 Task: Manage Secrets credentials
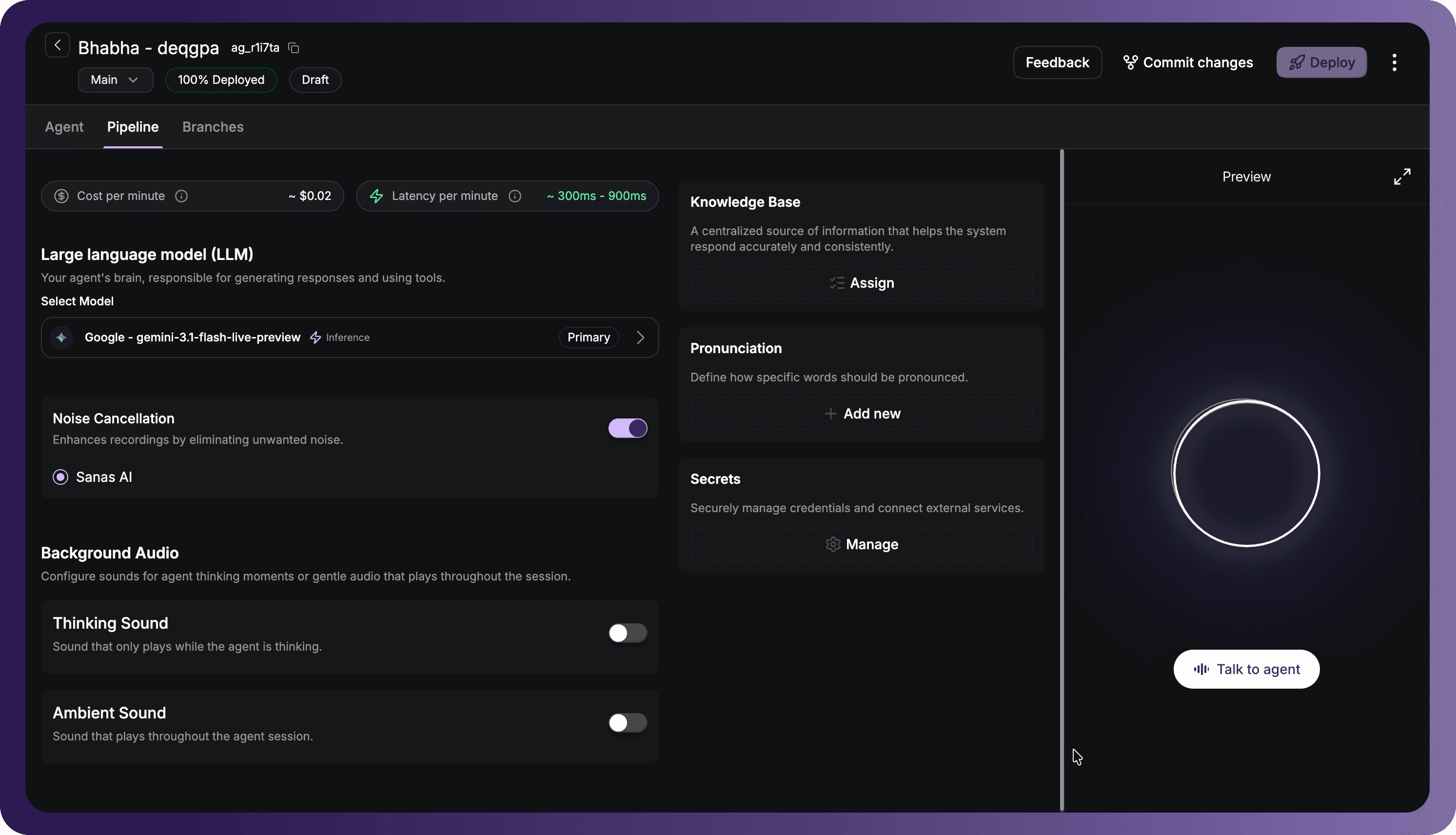pyautogui.click(x=861, y=544)
